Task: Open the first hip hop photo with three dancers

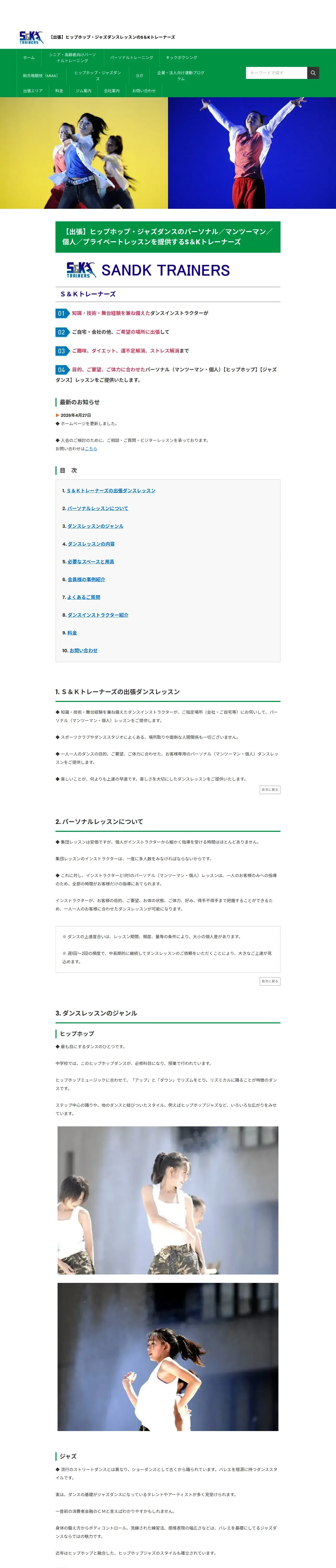Action: tap(168, 1200)
